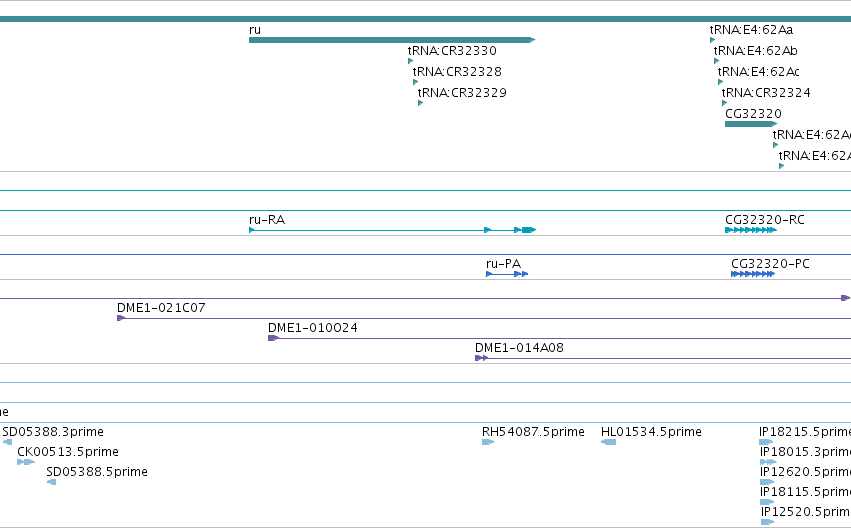Select the HL01534.5prime EST feature
Viewport: 851px width, 528px height.
click(608, 442)
